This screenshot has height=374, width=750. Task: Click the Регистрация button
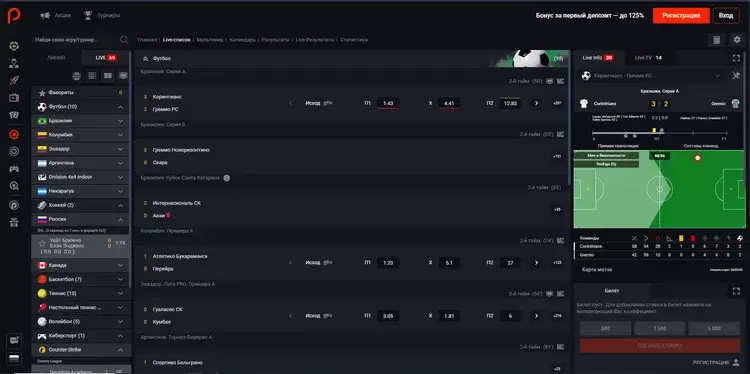tap(681, 15)
